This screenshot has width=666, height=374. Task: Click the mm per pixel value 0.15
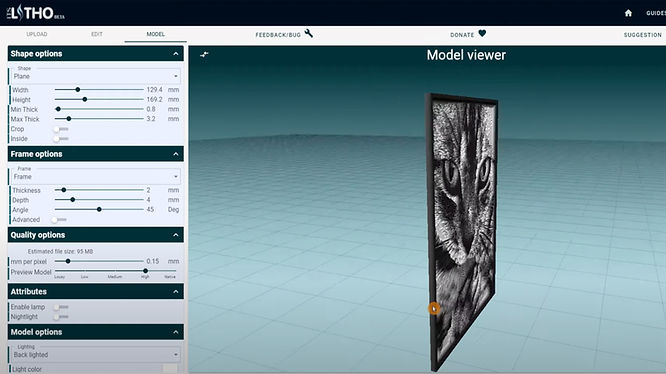click(153, 261)
